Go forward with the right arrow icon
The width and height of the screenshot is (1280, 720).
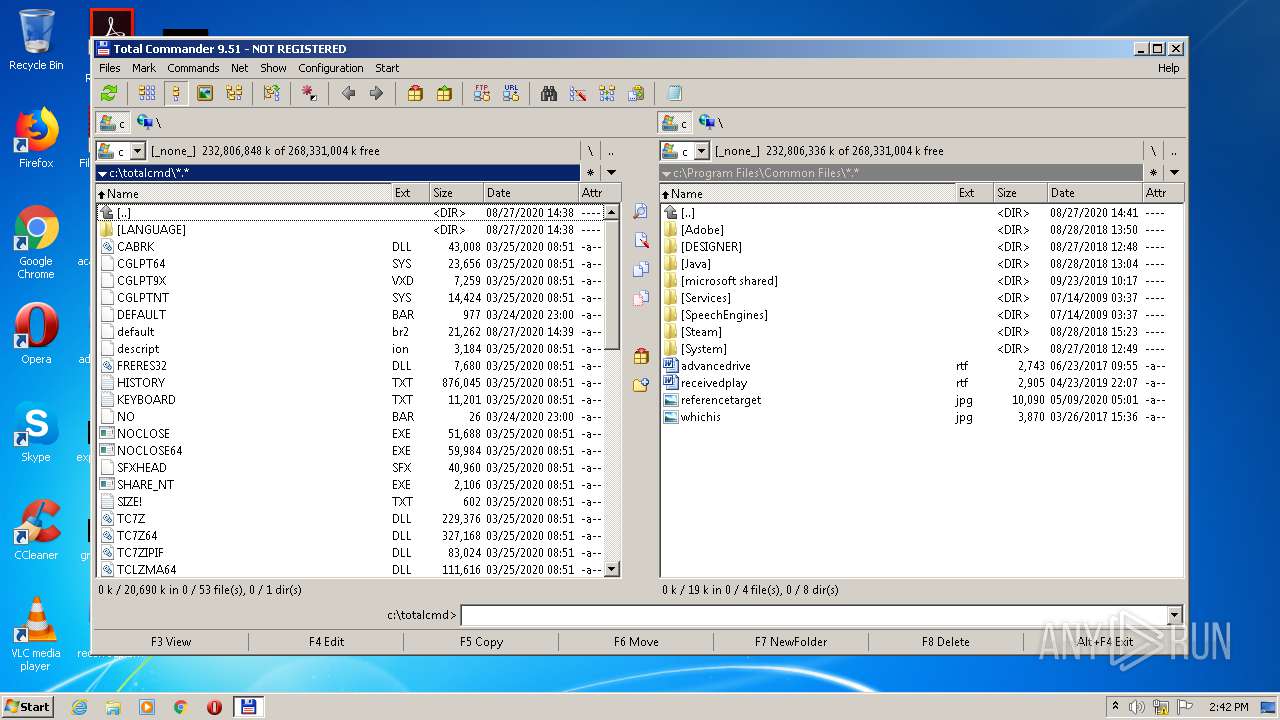pyautogui.click(x=376, y=93)
